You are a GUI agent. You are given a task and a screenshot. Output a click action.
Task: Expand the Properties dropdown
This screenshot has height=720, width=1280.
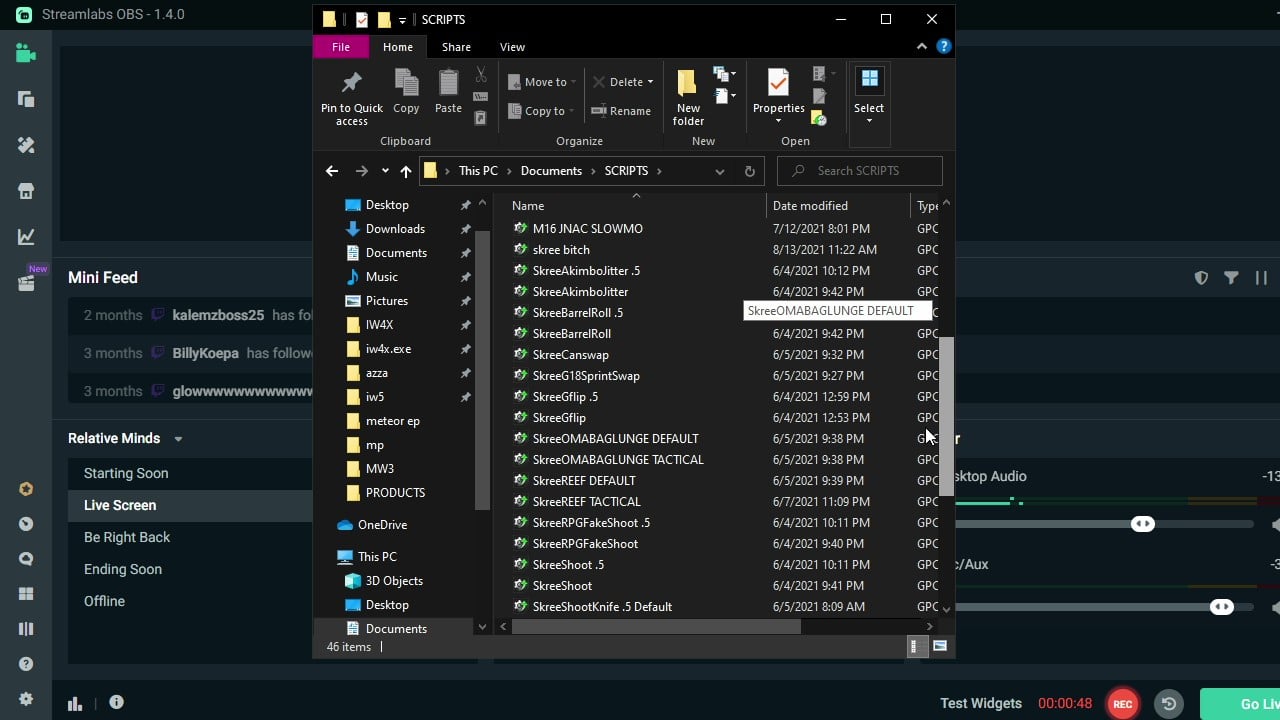point(779,121)
